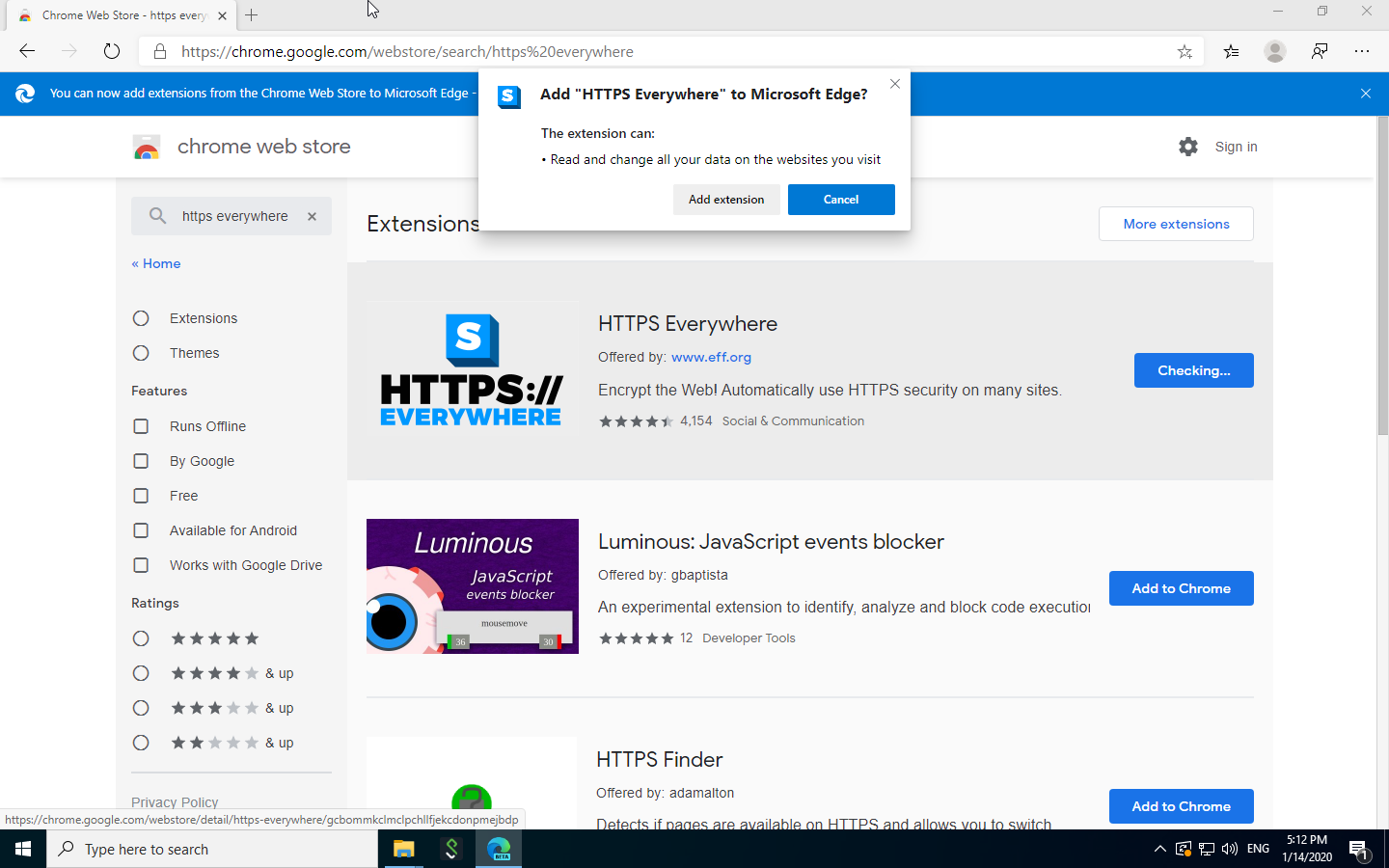Open the Windows Start menu

(x=21, y=849)
